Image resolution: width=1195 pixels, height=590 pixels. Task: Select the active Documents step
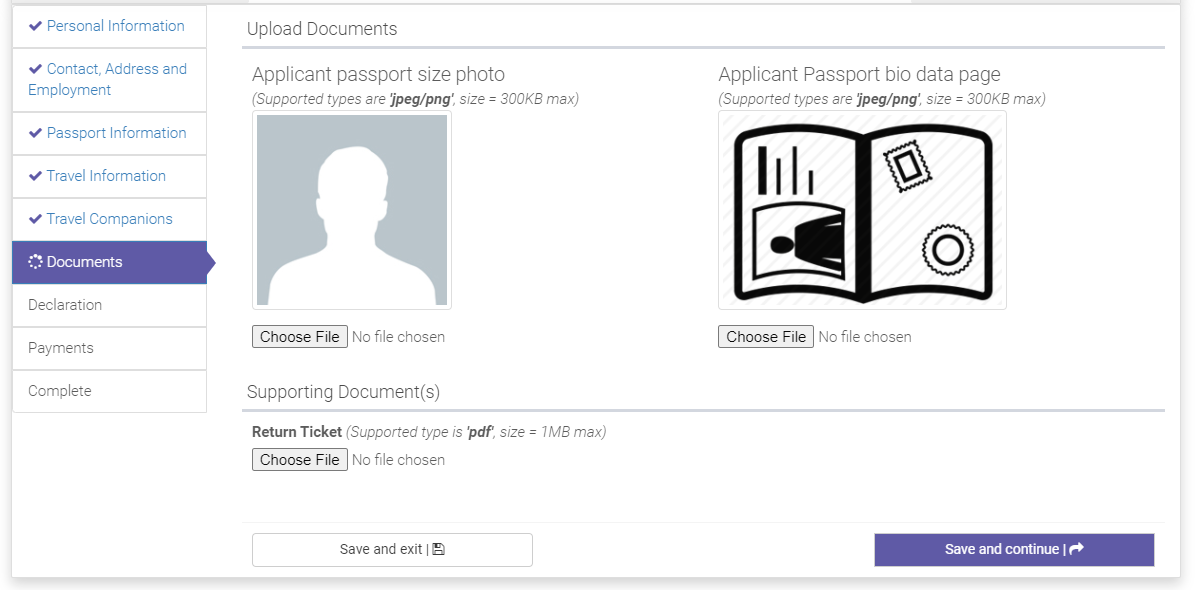coord(109,262)
